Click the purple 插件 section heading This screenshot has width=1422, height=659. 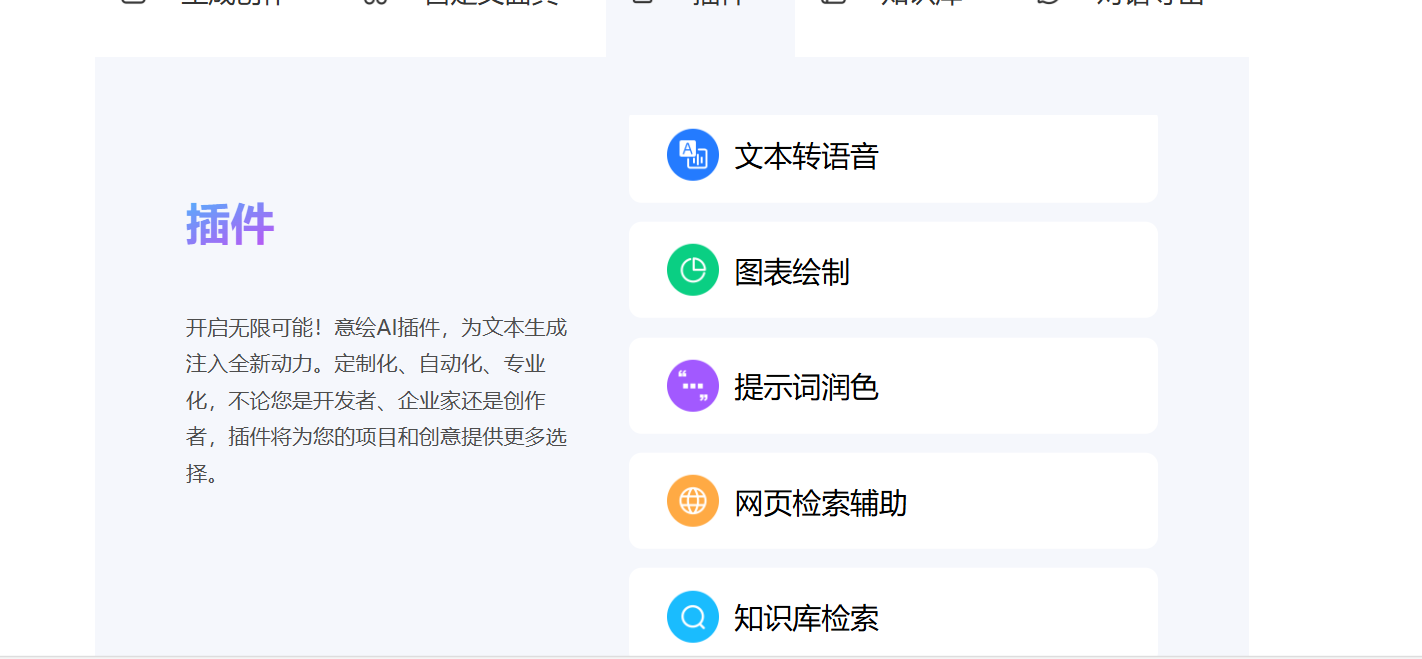click(230, 225)
